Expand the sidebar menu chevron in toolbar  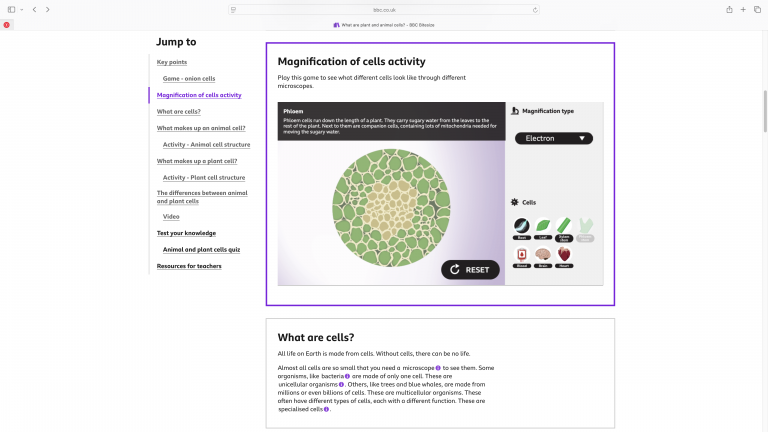pos(22,10)
